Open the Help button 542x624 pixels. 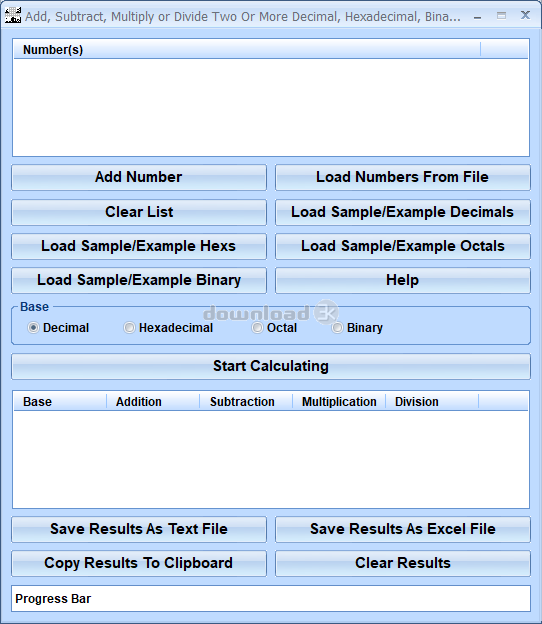pyautogui.click(x=403, y=281)
